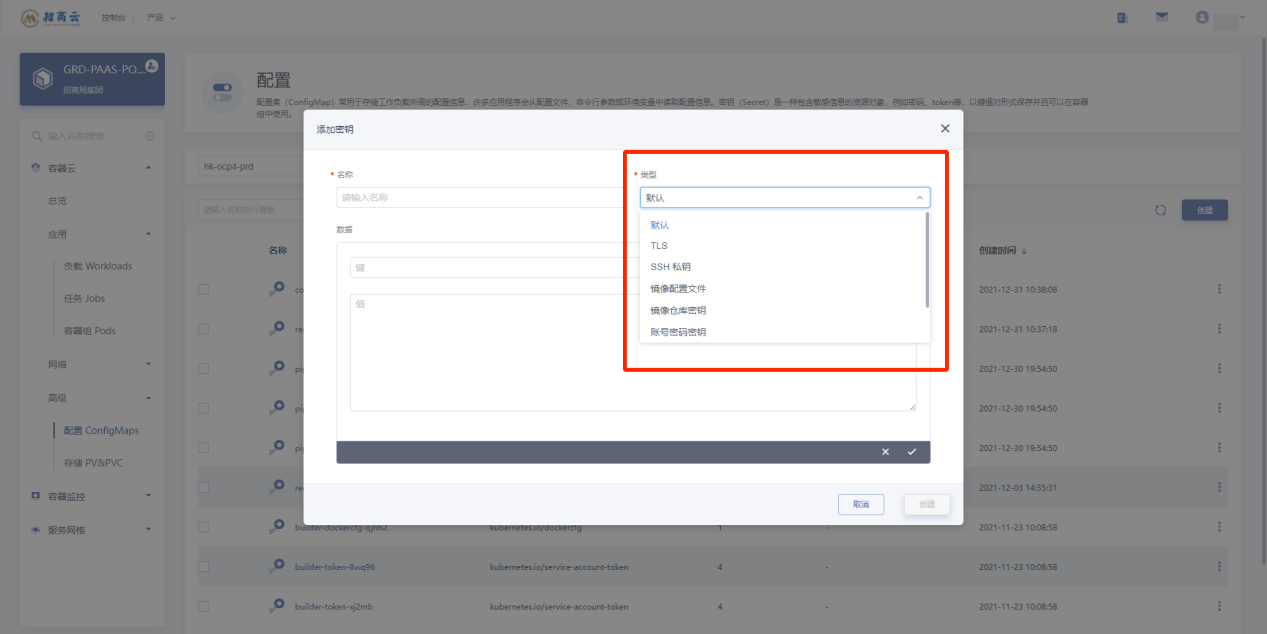
Task: Collapse the 类型 dropdown showing 默认
Action: (x=785, y=198)
